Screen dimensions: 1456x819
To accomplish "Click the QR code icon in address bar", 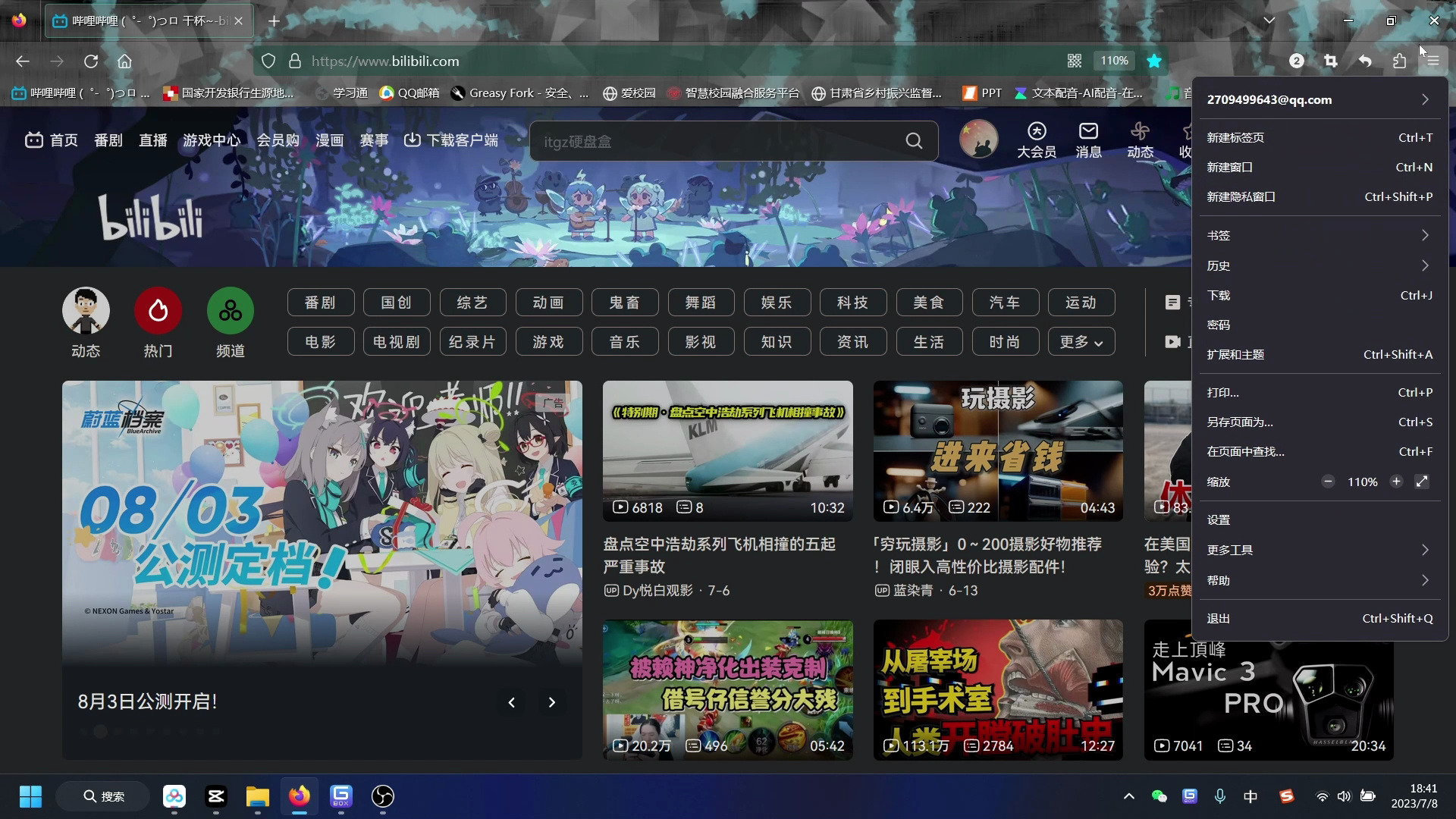I will pos(1075,61).
